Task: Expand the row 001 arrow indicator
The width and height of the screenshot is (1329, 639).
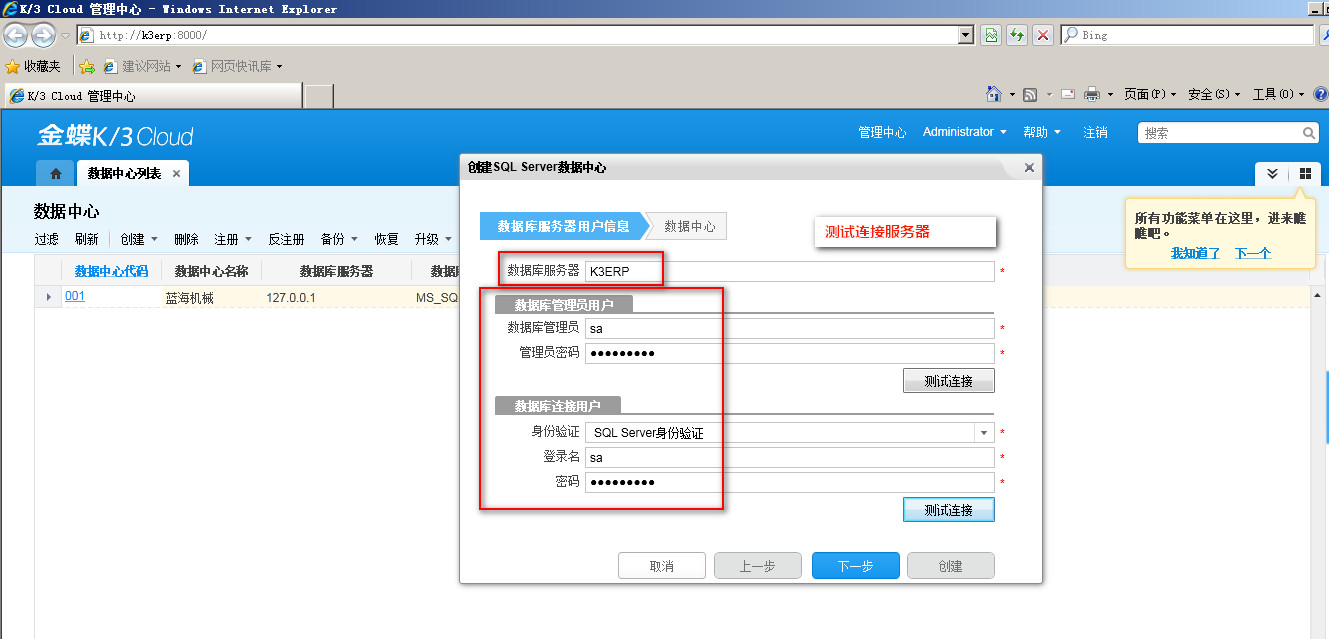Action: 49,297
